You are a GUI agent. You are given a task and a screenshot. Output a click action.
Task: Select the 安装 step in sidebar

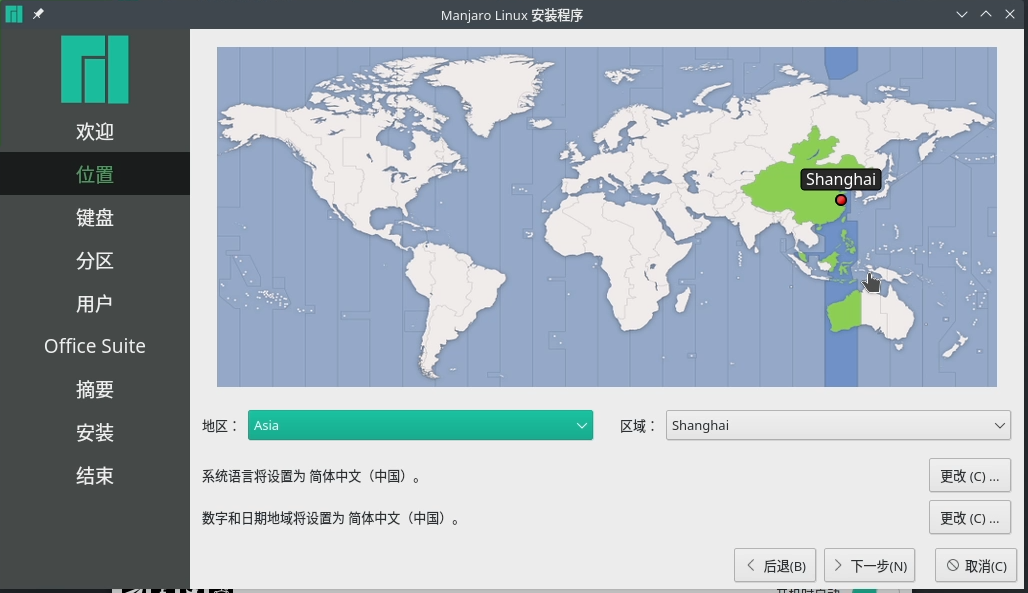coord(95,432)
